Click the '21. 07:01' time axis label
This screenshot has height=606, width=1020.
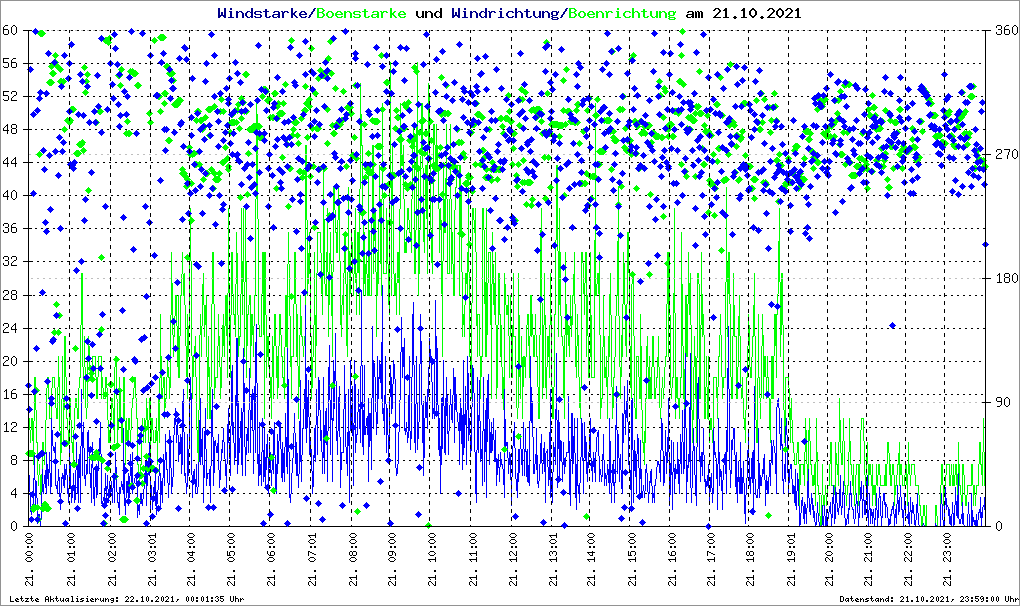tap(312, 559)
